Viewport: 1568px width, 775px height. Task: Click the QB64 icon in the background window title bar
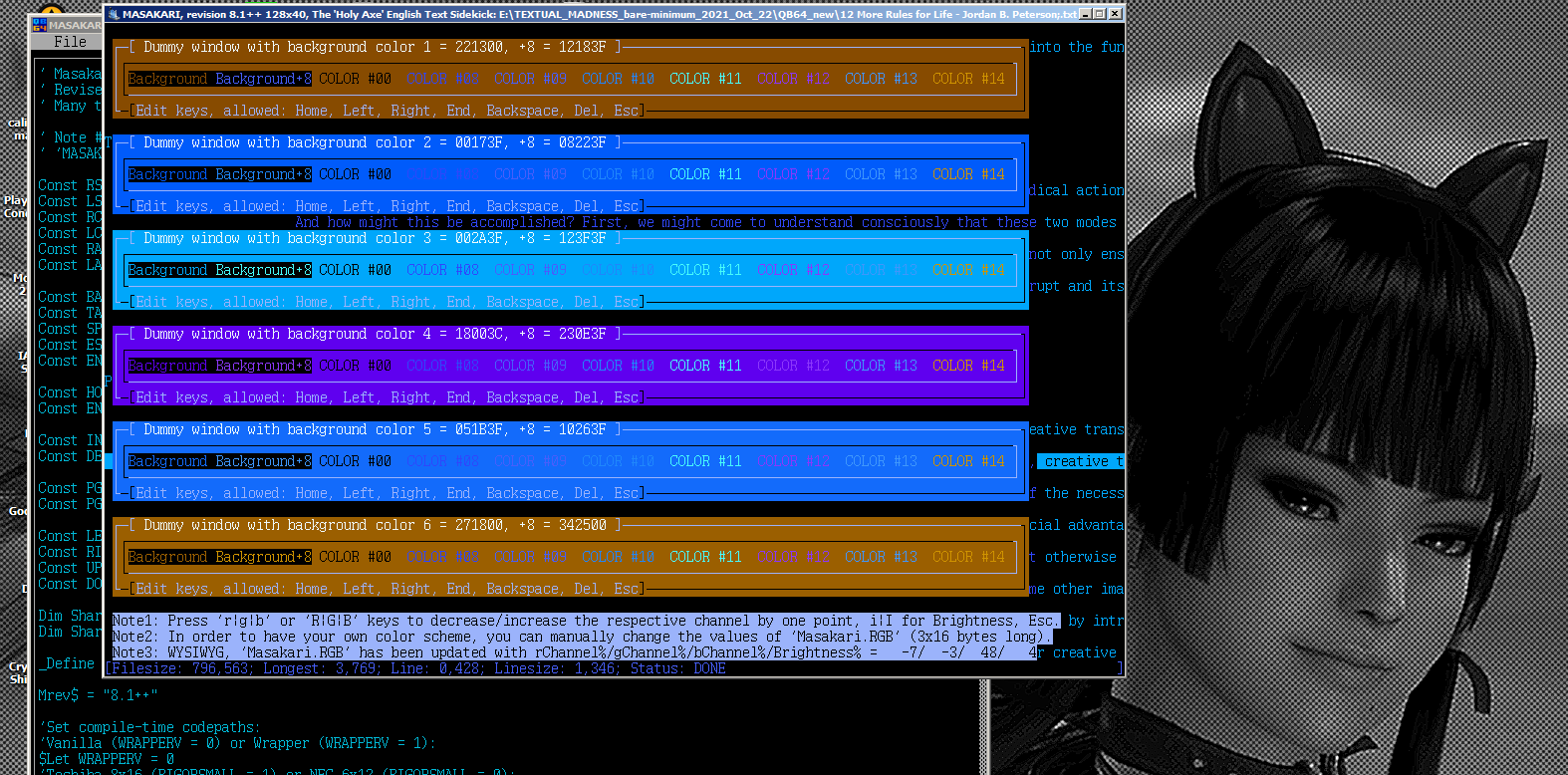coord(40,25)
